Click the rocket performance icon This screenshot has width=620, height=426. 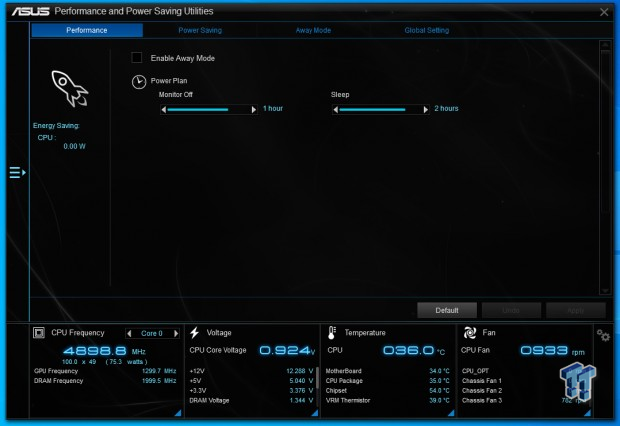70,89
